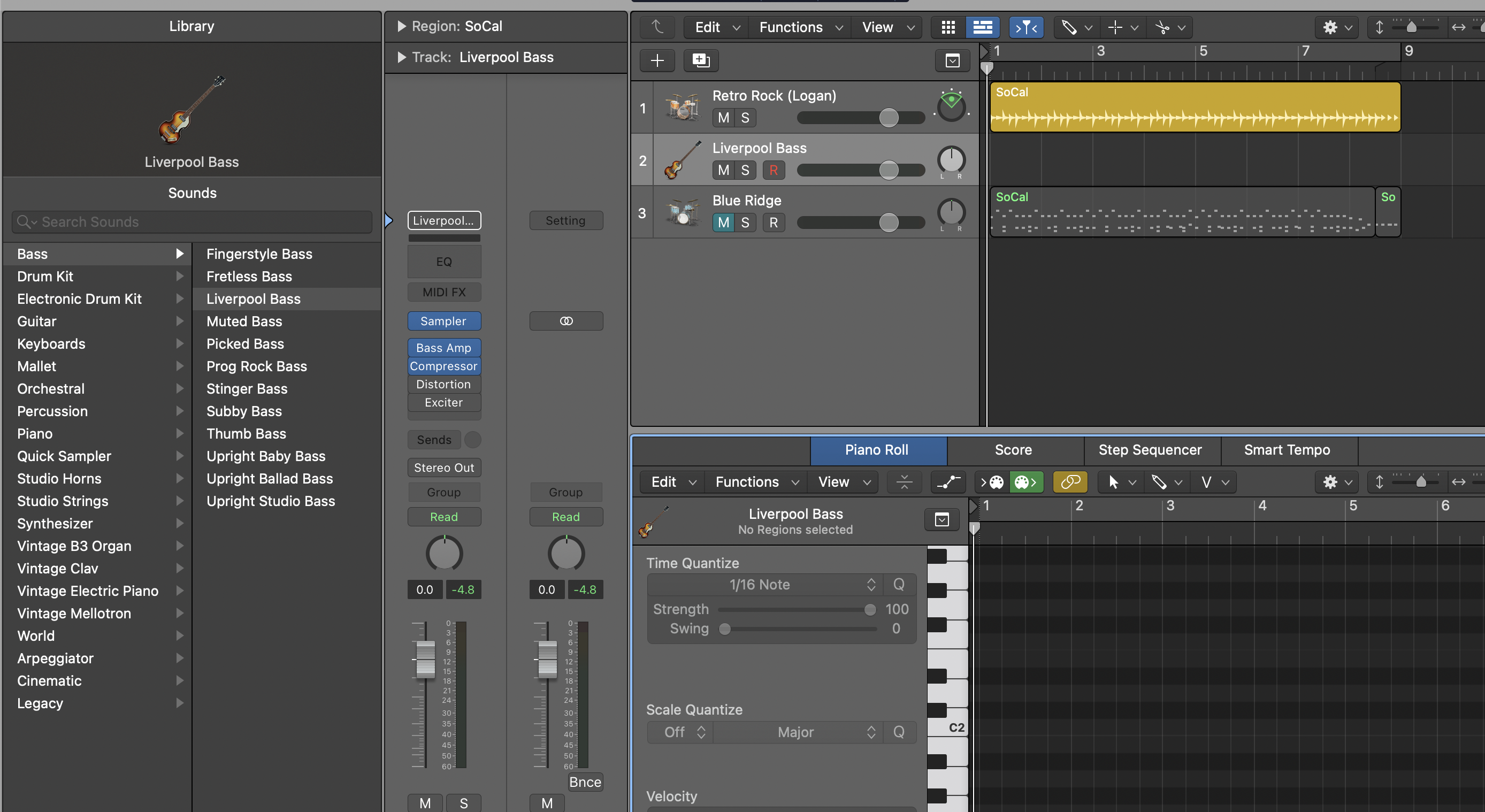Click the Sampler instrument slot
1485x812 pixels.
(443, 321)
